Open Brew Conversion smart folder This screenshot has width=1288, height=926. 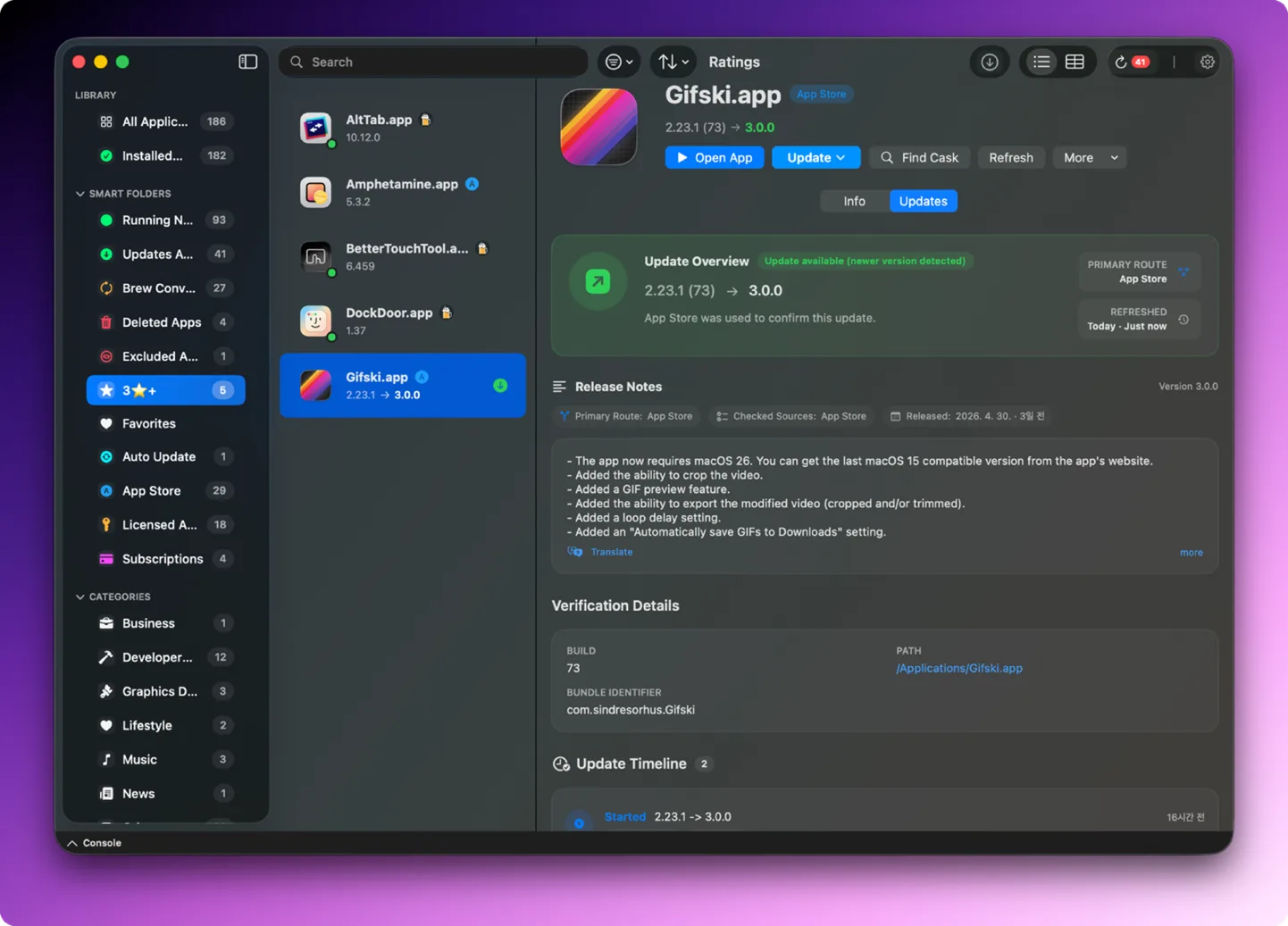(x=165, y=288)
